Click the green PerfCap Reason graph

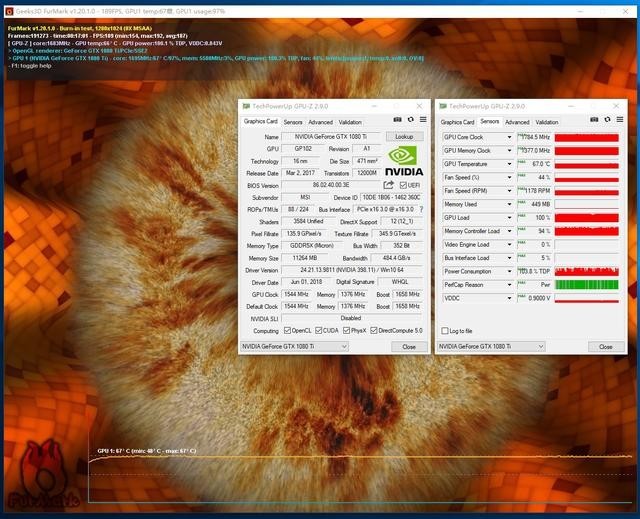point(587,285)
